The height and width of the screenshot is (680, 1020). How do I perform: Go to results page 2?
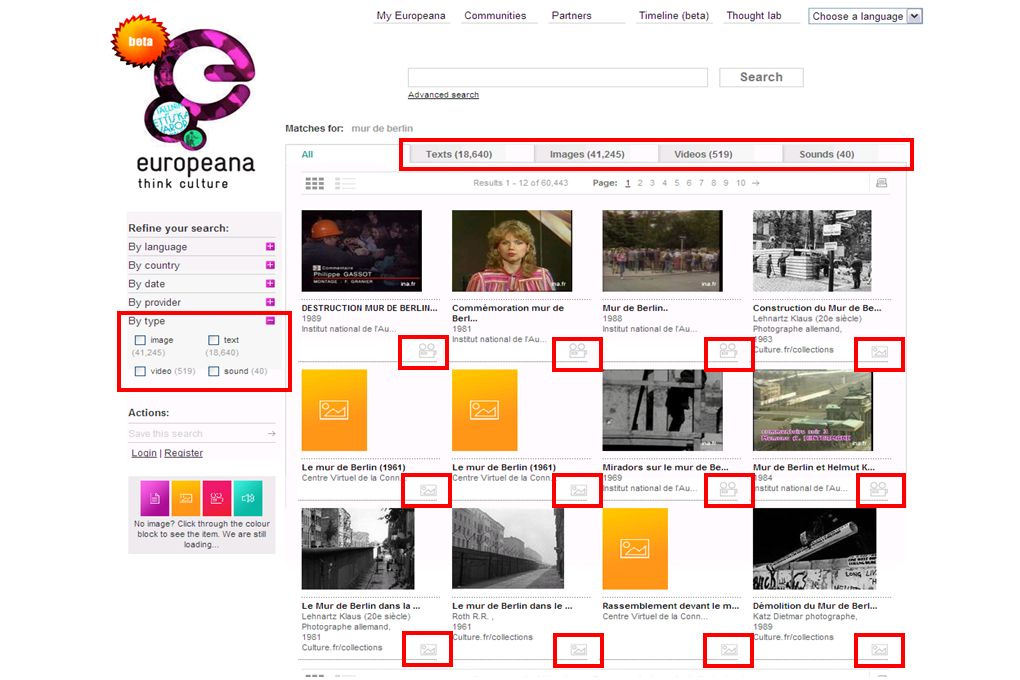640,183
